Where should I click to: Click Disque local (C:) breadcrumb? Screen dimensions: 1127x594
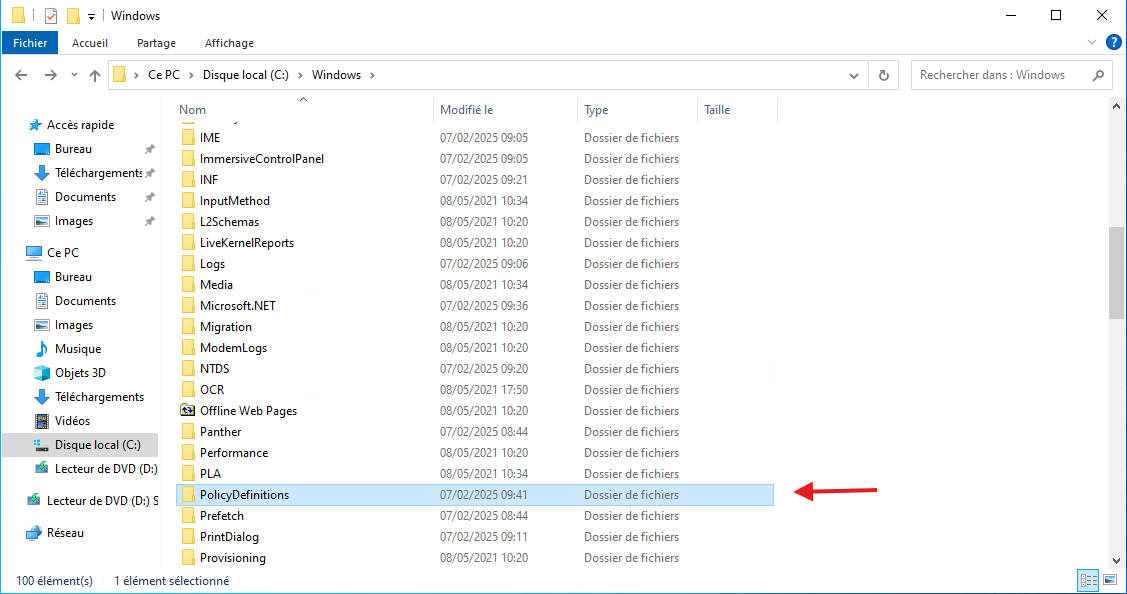coord(246,75)
